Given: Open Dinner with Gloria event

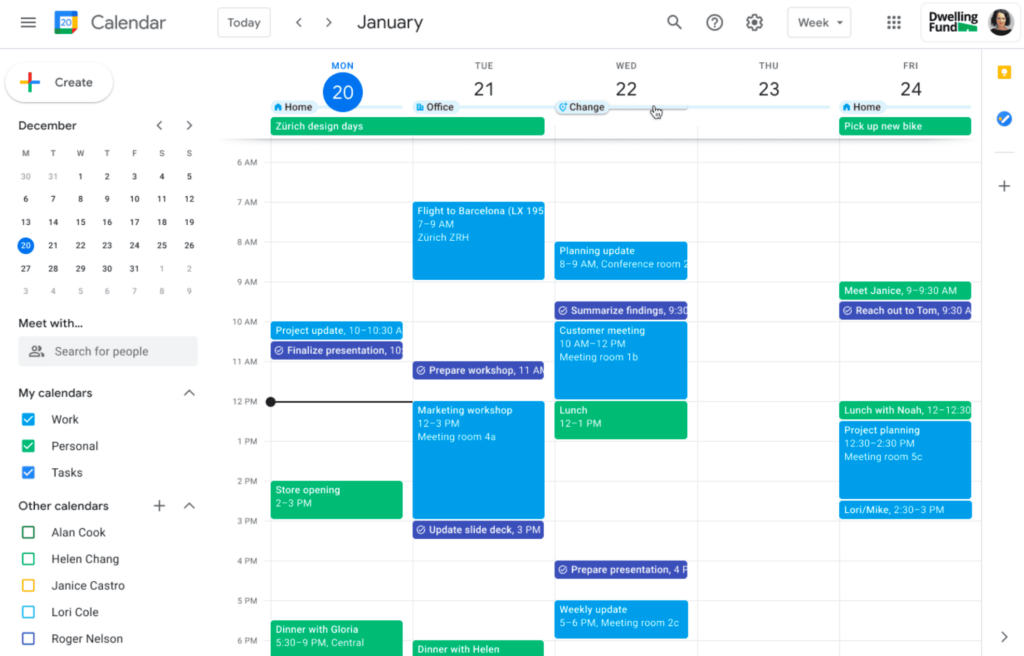Looking at the screenshot, I should pos(336,638).
